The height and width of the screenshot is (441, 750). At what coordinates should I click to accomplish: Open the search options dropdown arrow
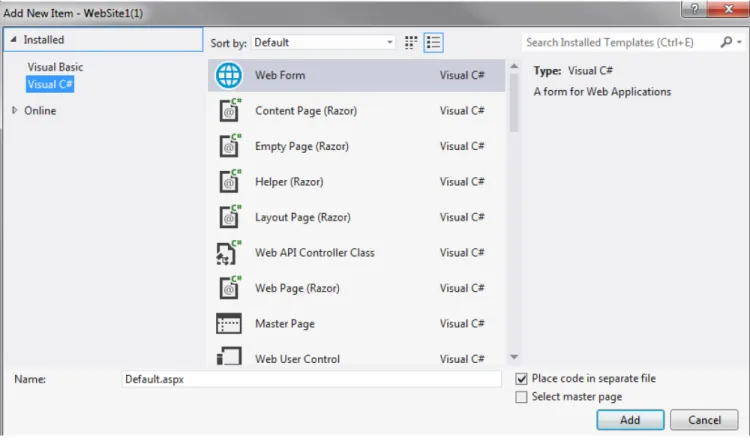(739, 42)
